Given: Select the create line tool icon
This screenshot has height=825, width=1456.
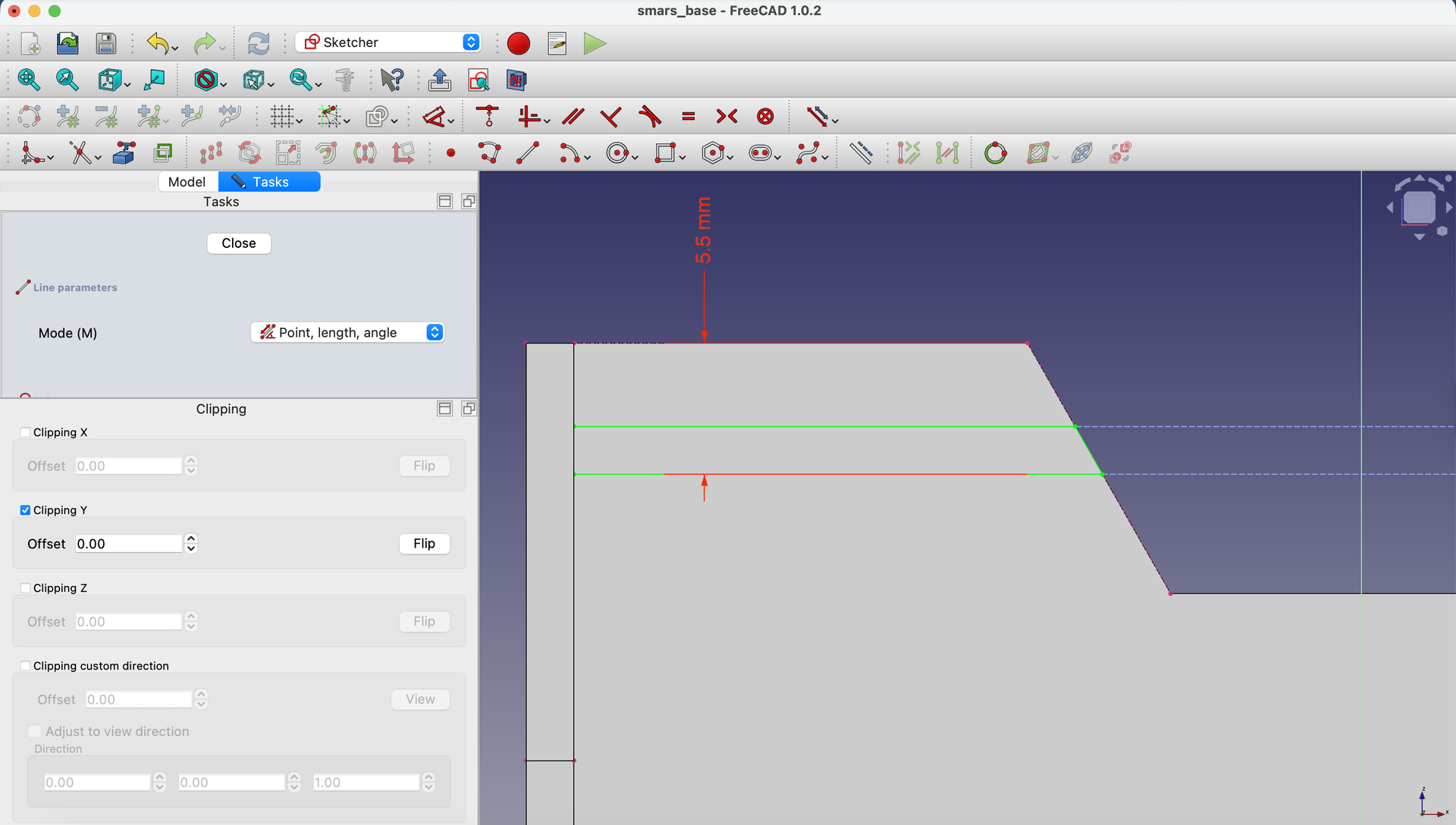Looking at the screenshot, I should (528, 153).
